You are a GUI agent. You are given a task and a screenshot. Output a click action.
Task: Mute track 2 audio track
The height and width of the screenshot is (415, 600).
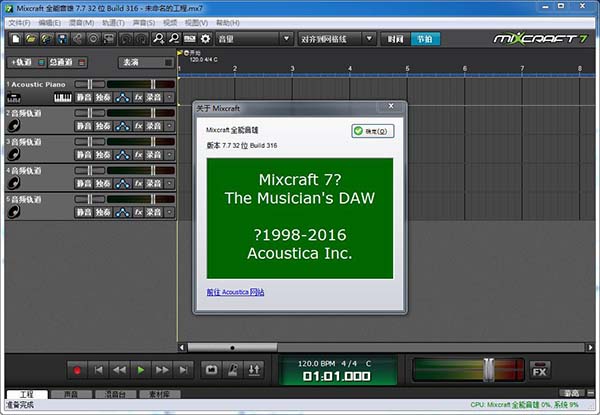click(84, 126)
